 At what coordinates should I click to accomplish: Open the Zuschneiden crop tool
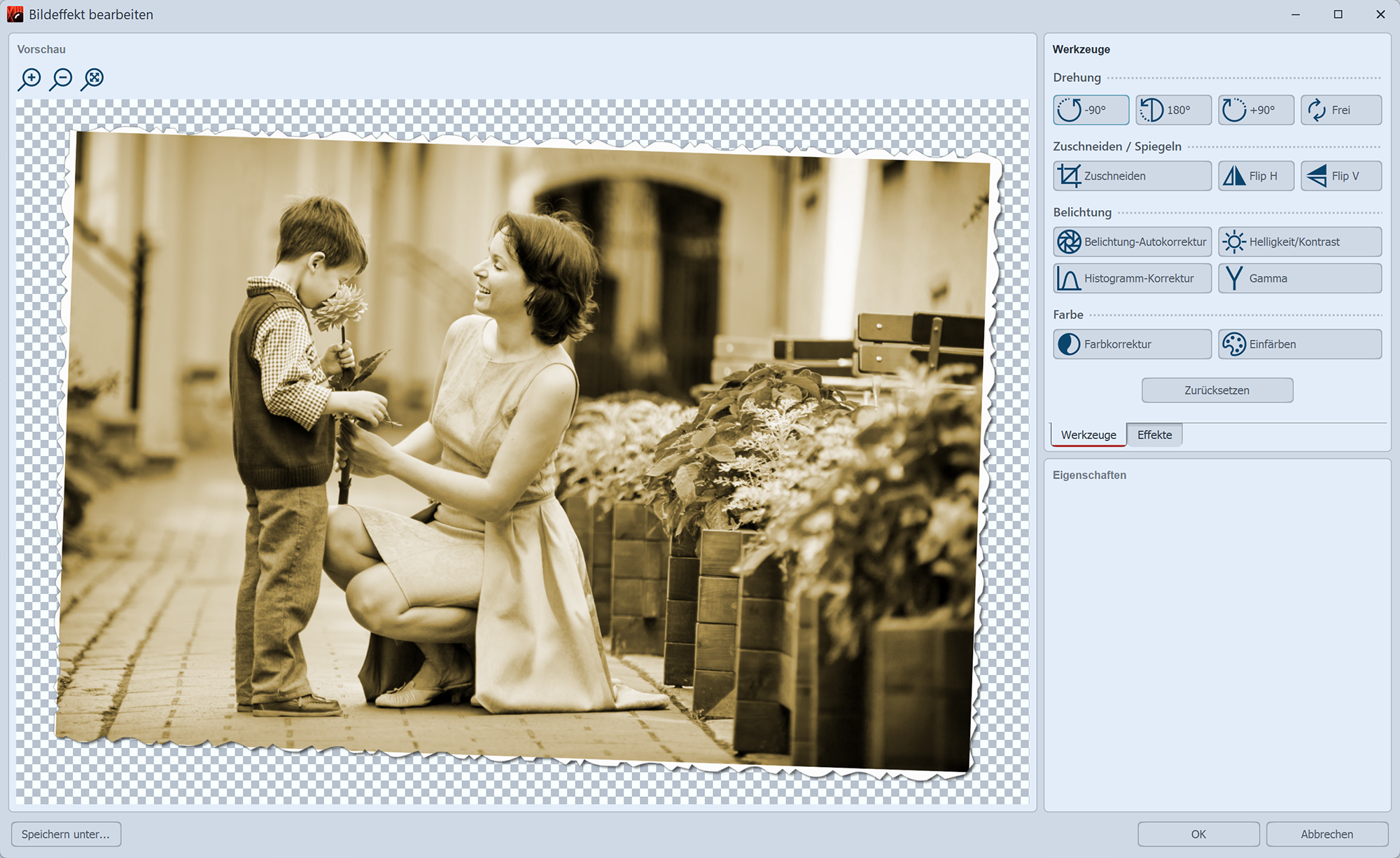(x=1132, y=176)
